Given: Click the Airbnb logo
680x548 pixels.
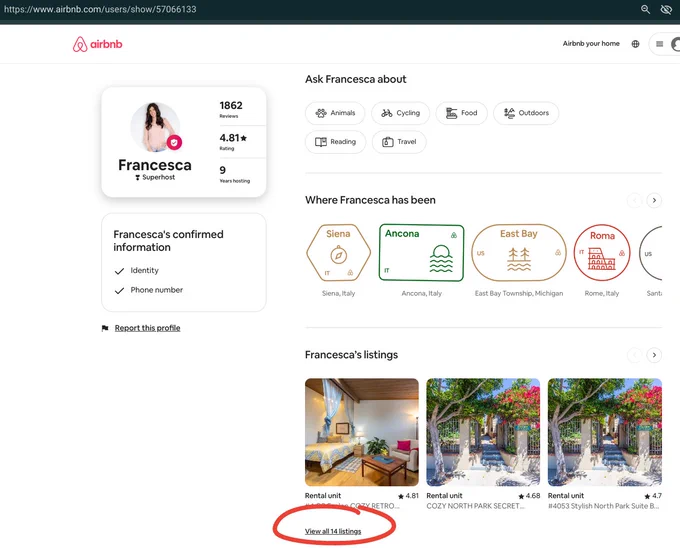Looking at the screenshot, I should (x=98, y=44).
